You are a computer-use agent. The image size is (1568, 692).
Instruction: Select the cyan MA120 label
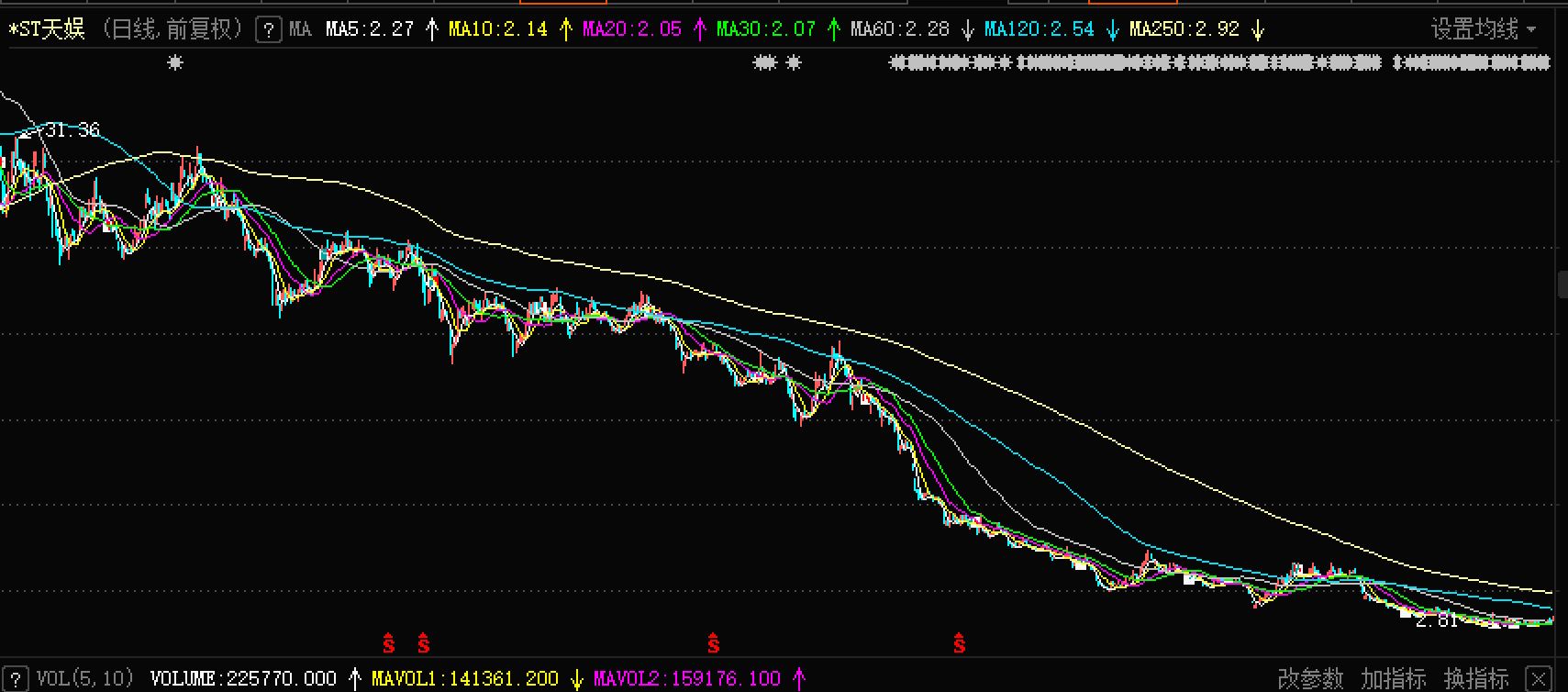1039,29
